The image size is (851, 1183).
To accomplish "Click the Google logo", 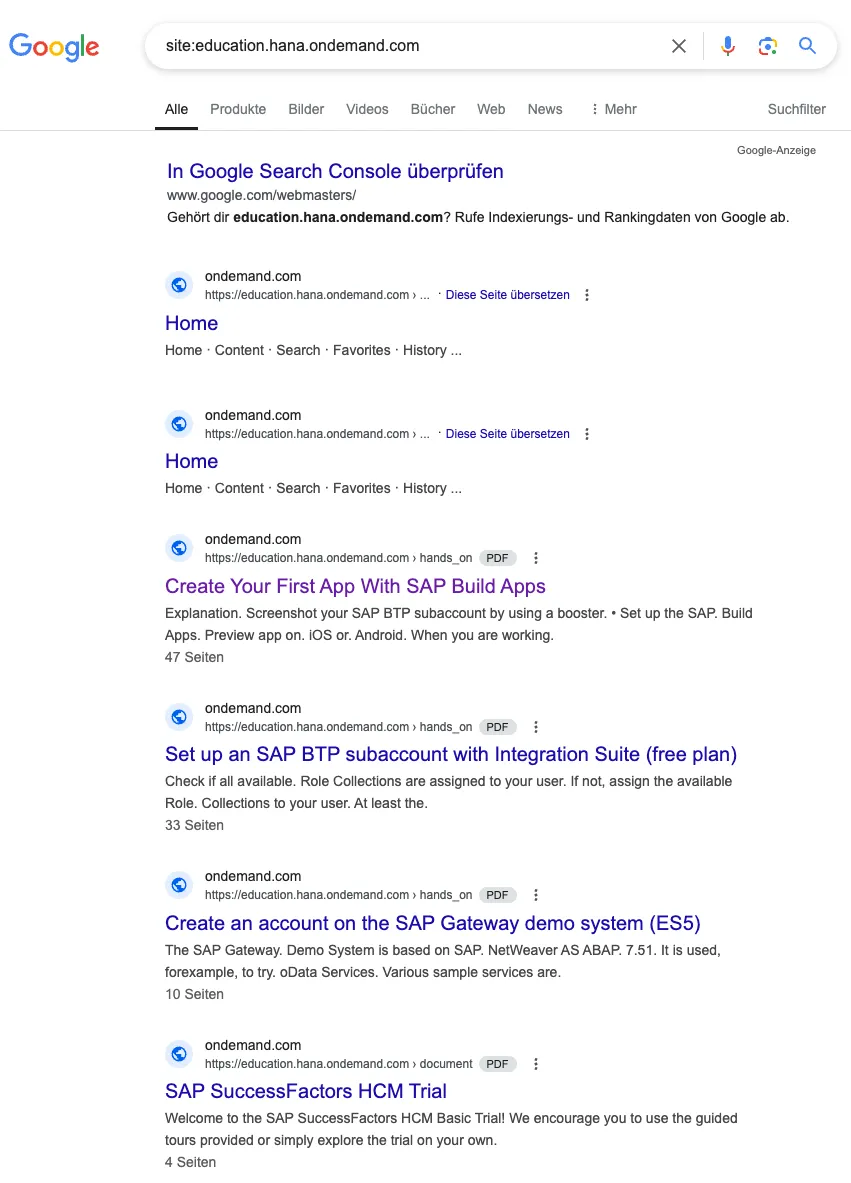I will click(54, 46).
